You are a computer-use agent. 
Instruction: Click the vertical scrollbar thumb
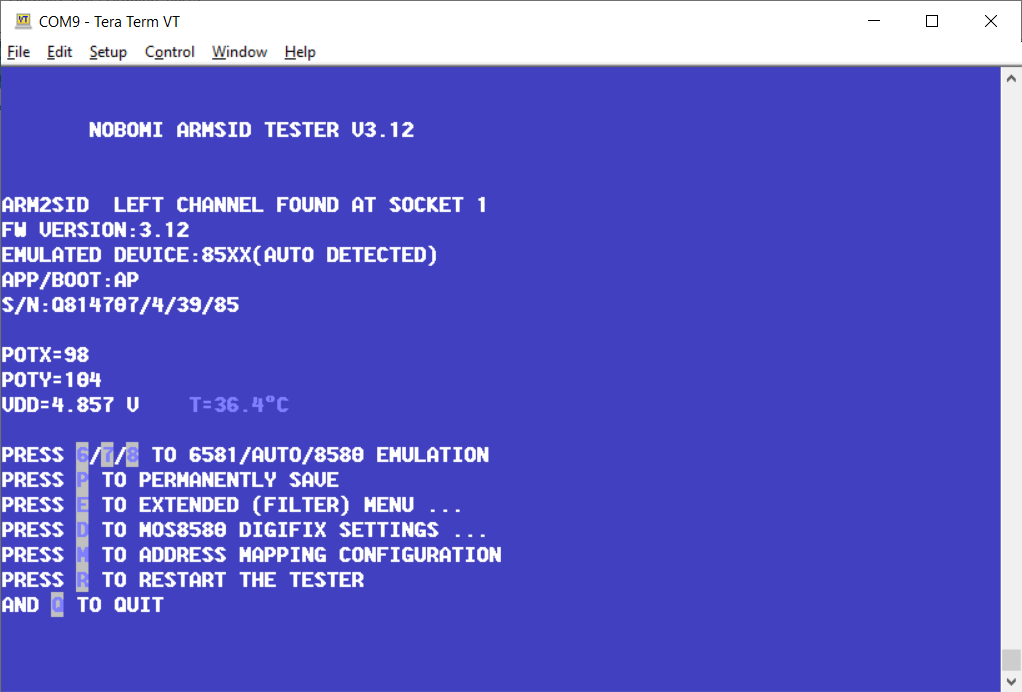[x=1011, y=659]
